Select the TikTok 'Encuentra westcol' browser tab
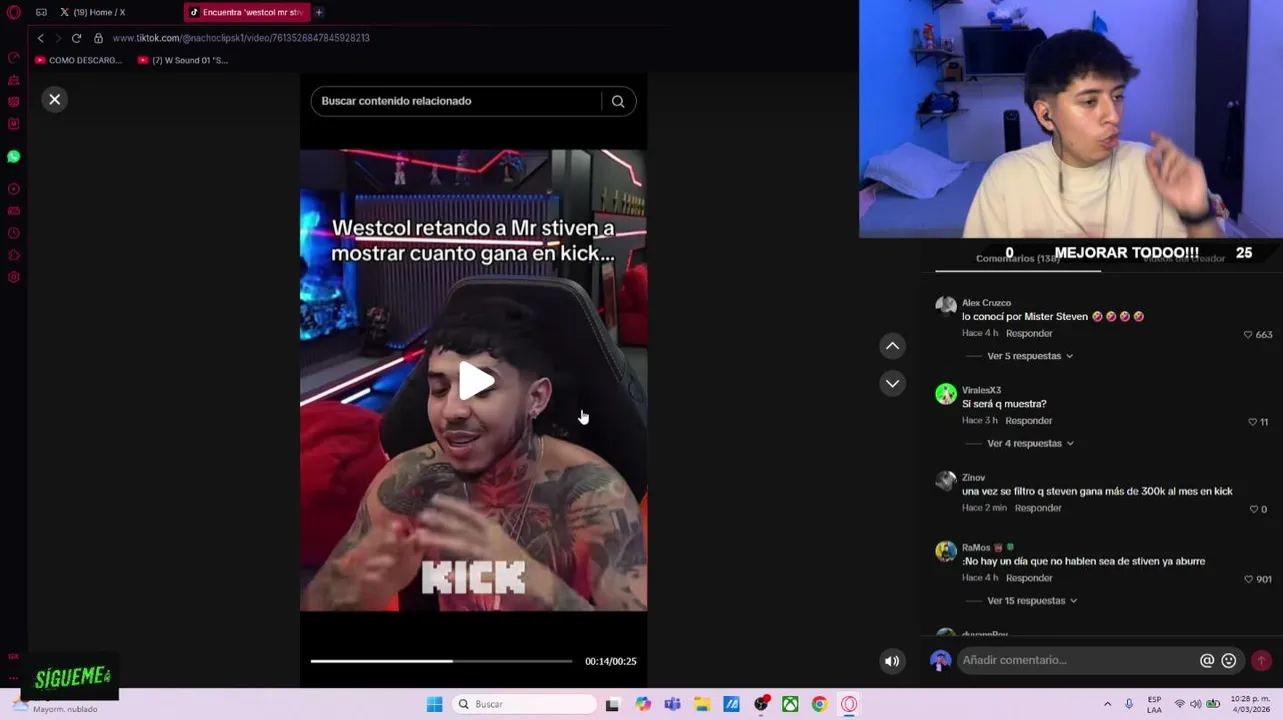1283x720 pixels. (246, 12)
